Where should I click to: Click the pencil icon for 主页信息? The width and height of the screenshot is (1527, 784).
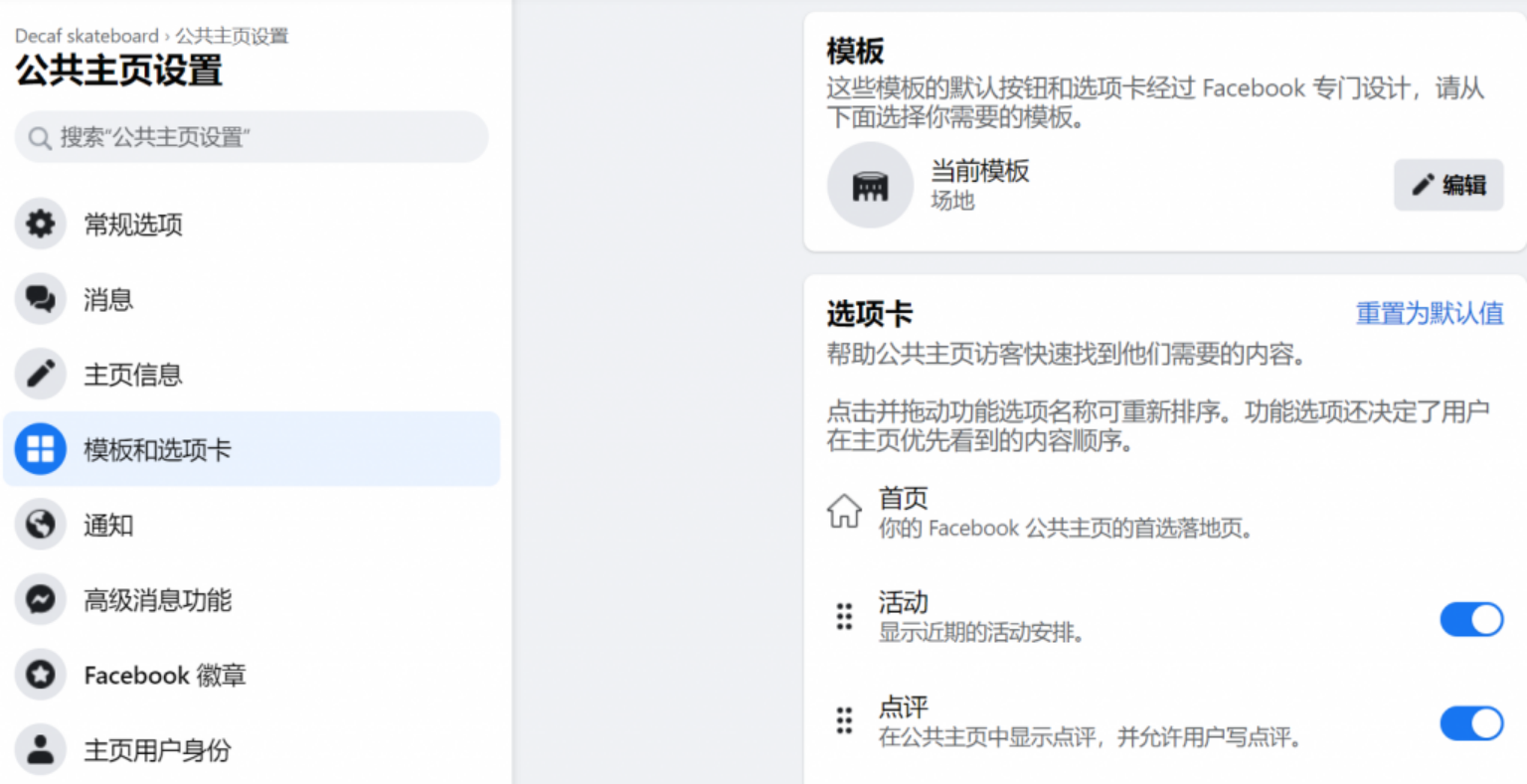(40, 374)
